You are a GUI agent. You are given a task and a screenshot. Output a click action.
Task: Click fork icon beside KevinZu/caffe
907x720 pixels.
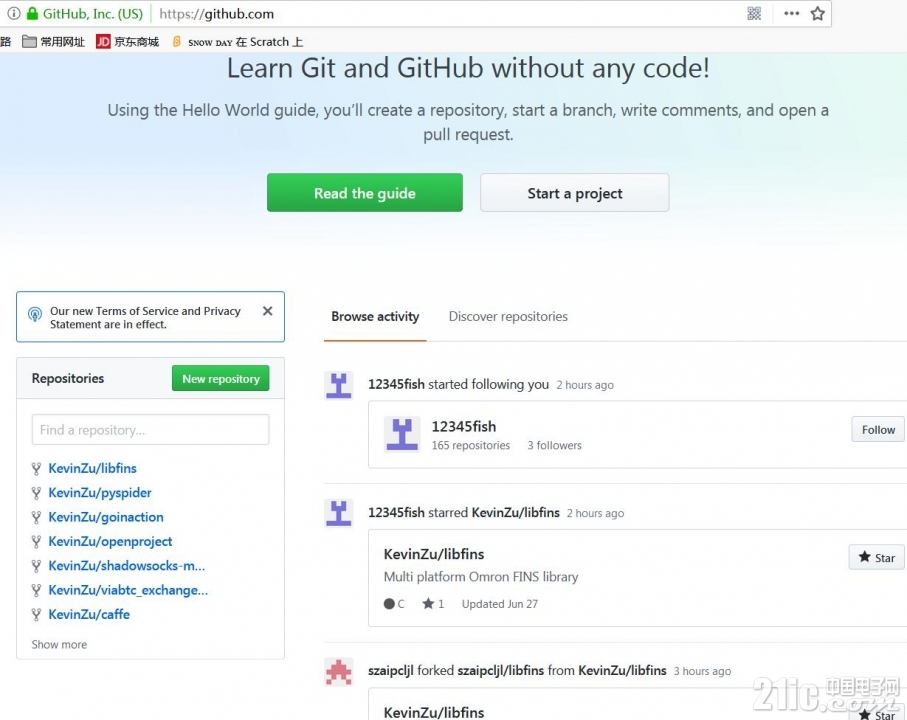pos(36,614)
